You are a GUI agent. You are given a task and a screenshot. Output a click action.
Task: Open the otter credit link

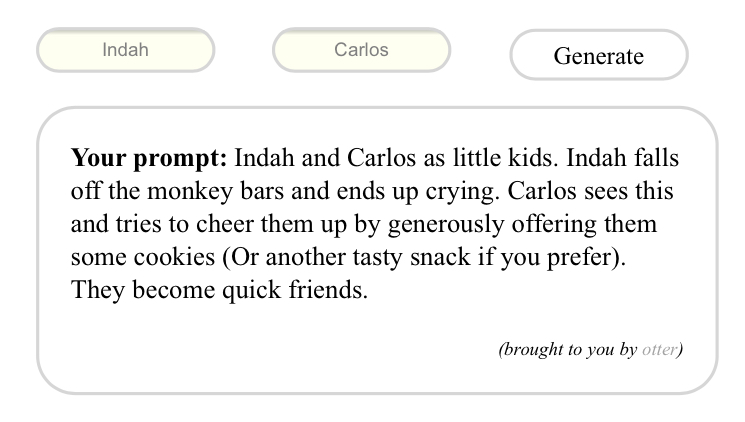(659, 350)
